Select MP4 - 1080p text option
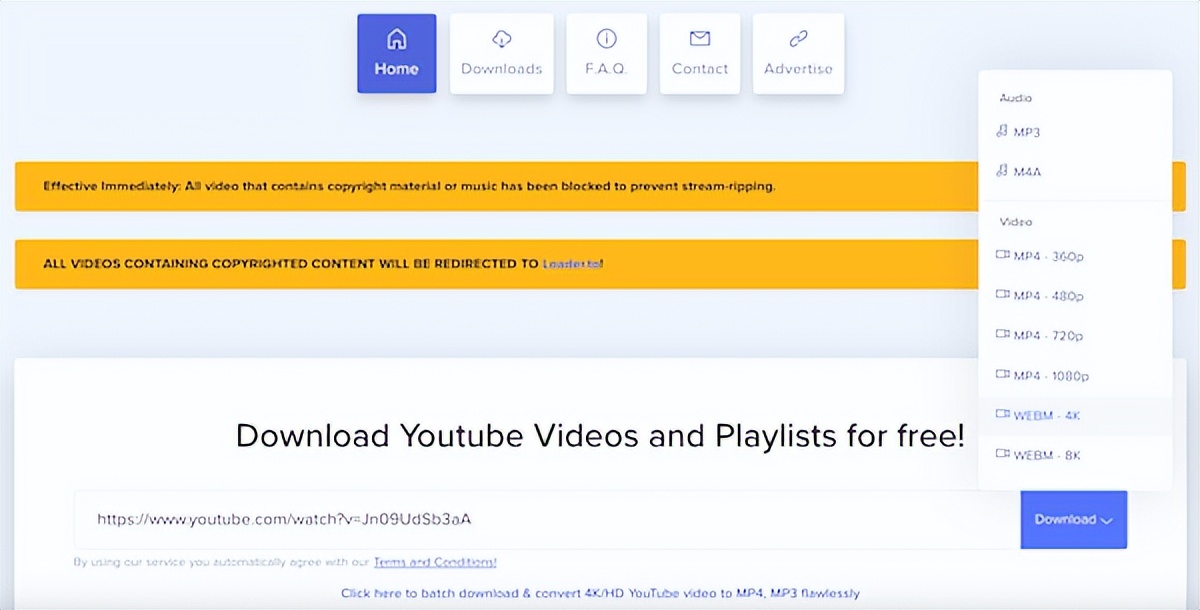The image size is (1200, 610). click(x=1051, y=376)
